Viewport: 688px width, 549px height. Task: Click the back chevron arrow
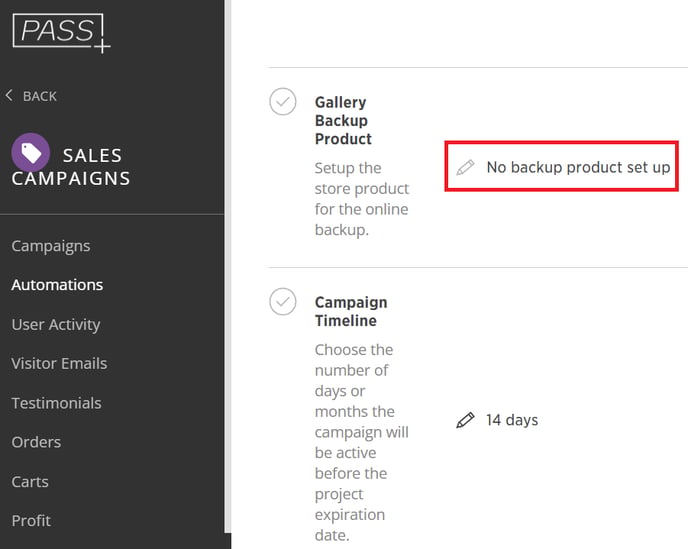[x=10, y=95]
